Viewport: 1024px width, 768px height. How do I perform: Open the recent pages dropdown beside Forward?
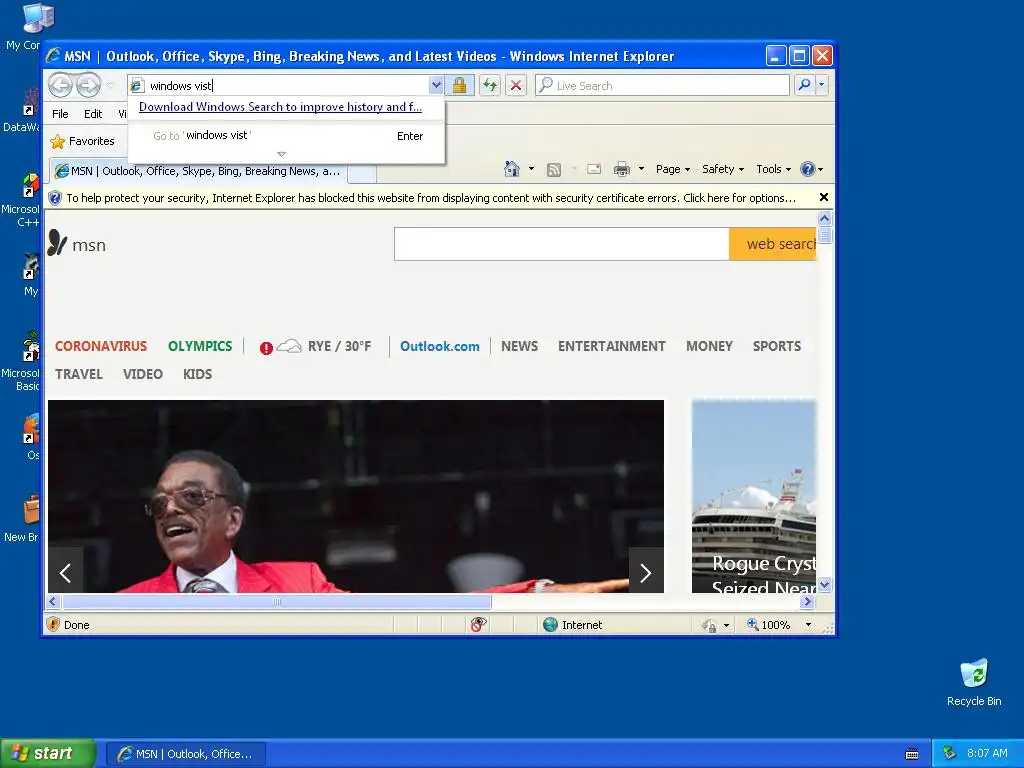(110, 86)
